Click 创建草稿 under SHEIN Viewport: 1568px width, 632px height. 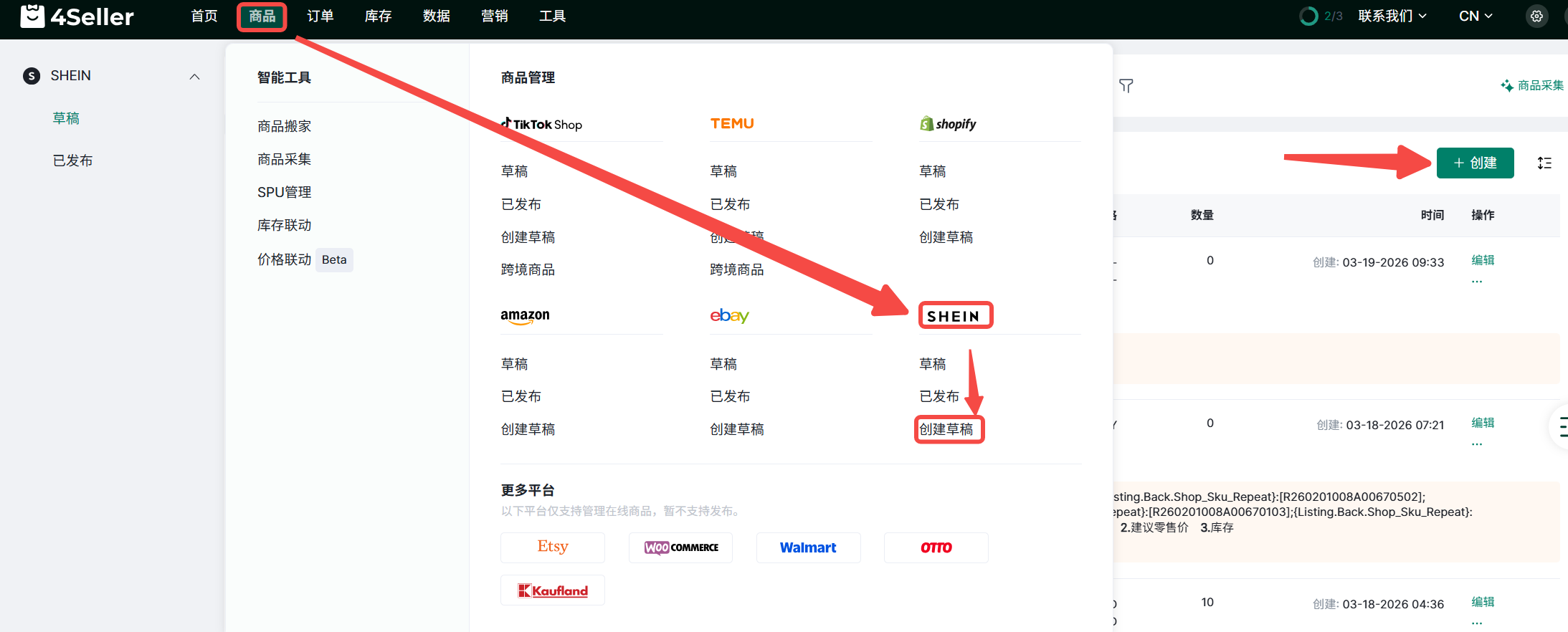pyautogui.click(x=946, y=429)
